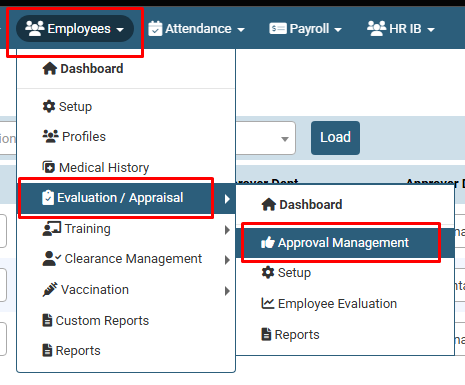This screenshot has height=385, width=465.
Task: Click the Employees dropdown caret
Action: 120,30
